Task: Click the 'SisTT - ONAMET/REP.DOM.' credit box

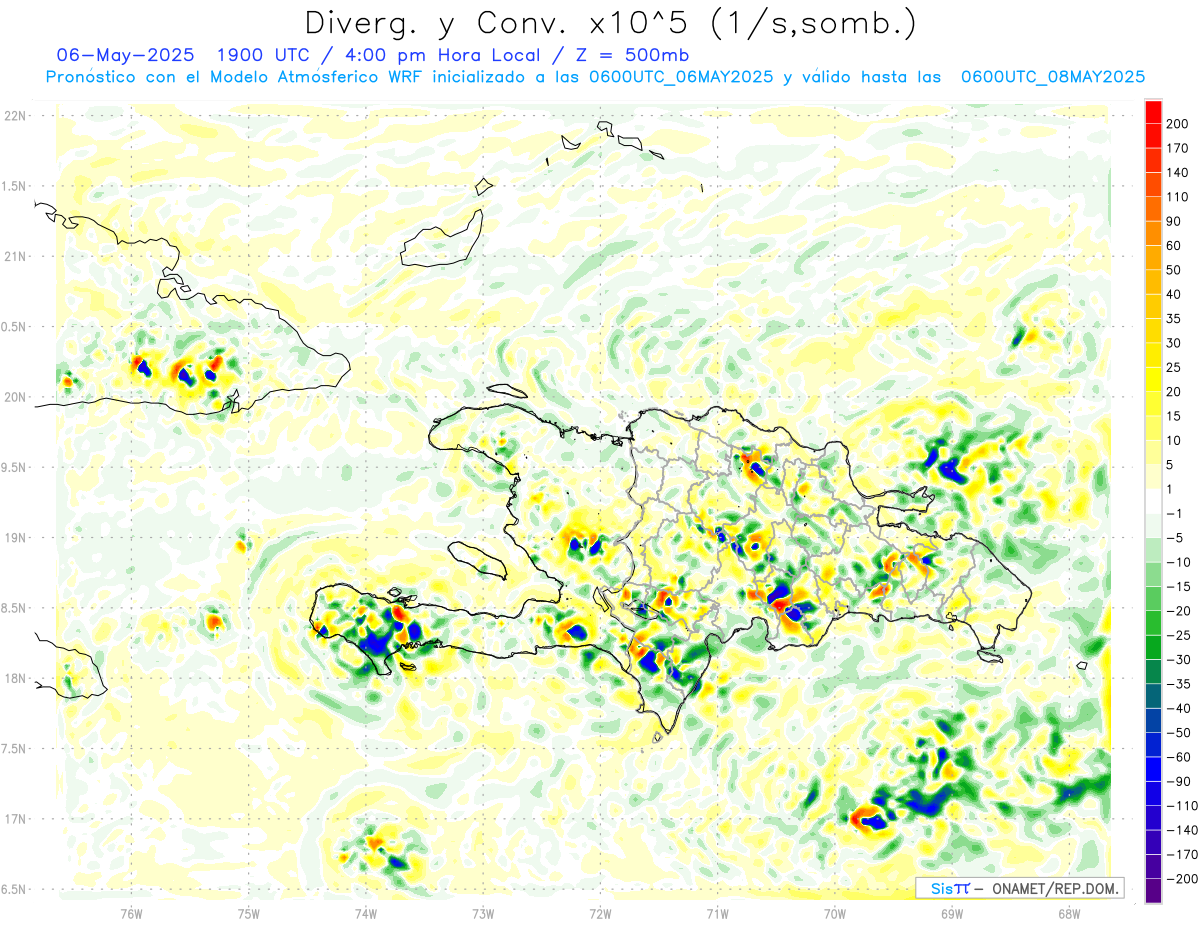Action: tap(1020, 889)
